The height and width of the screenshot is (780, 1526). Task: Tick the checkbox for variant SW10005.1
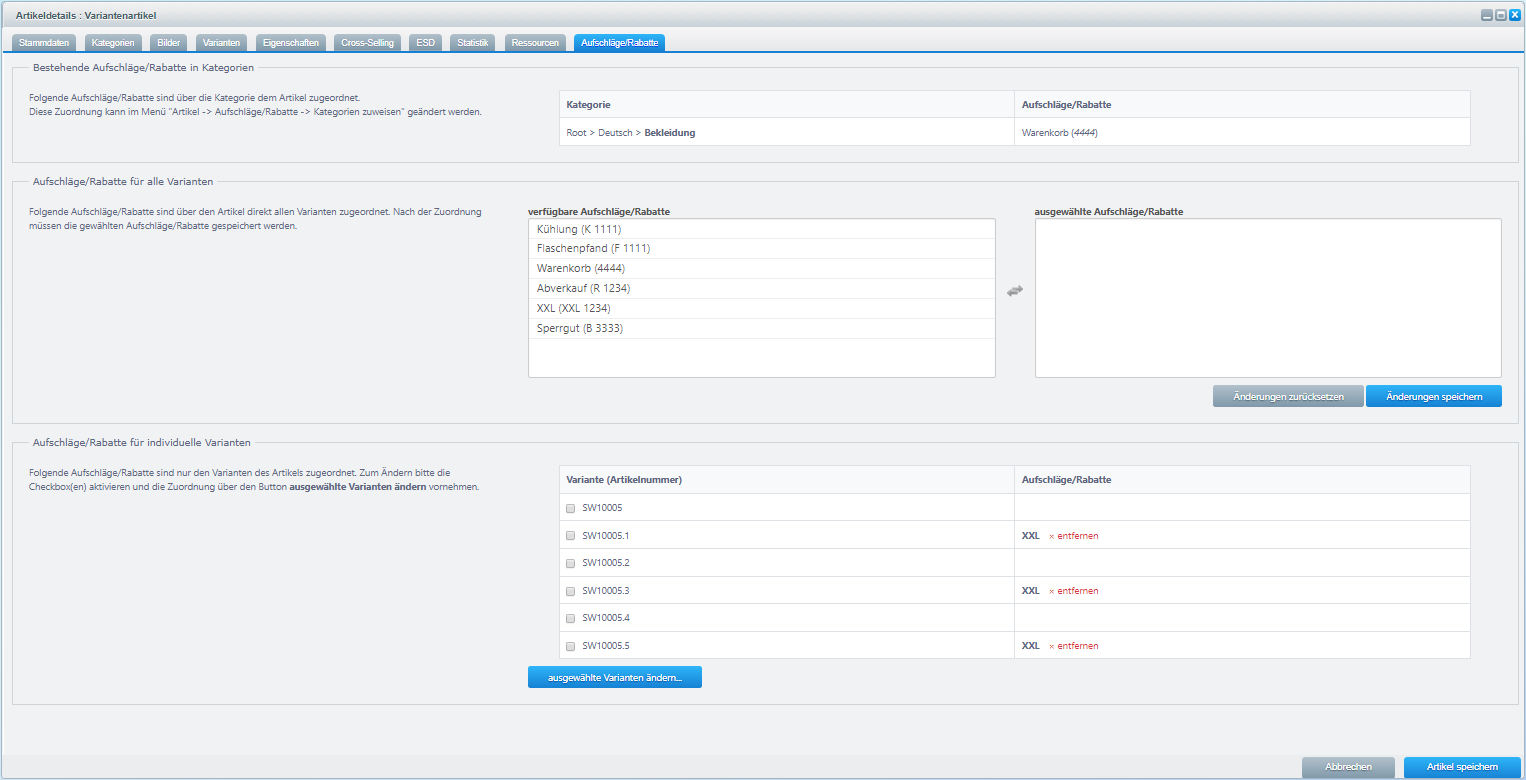[571, 536]
